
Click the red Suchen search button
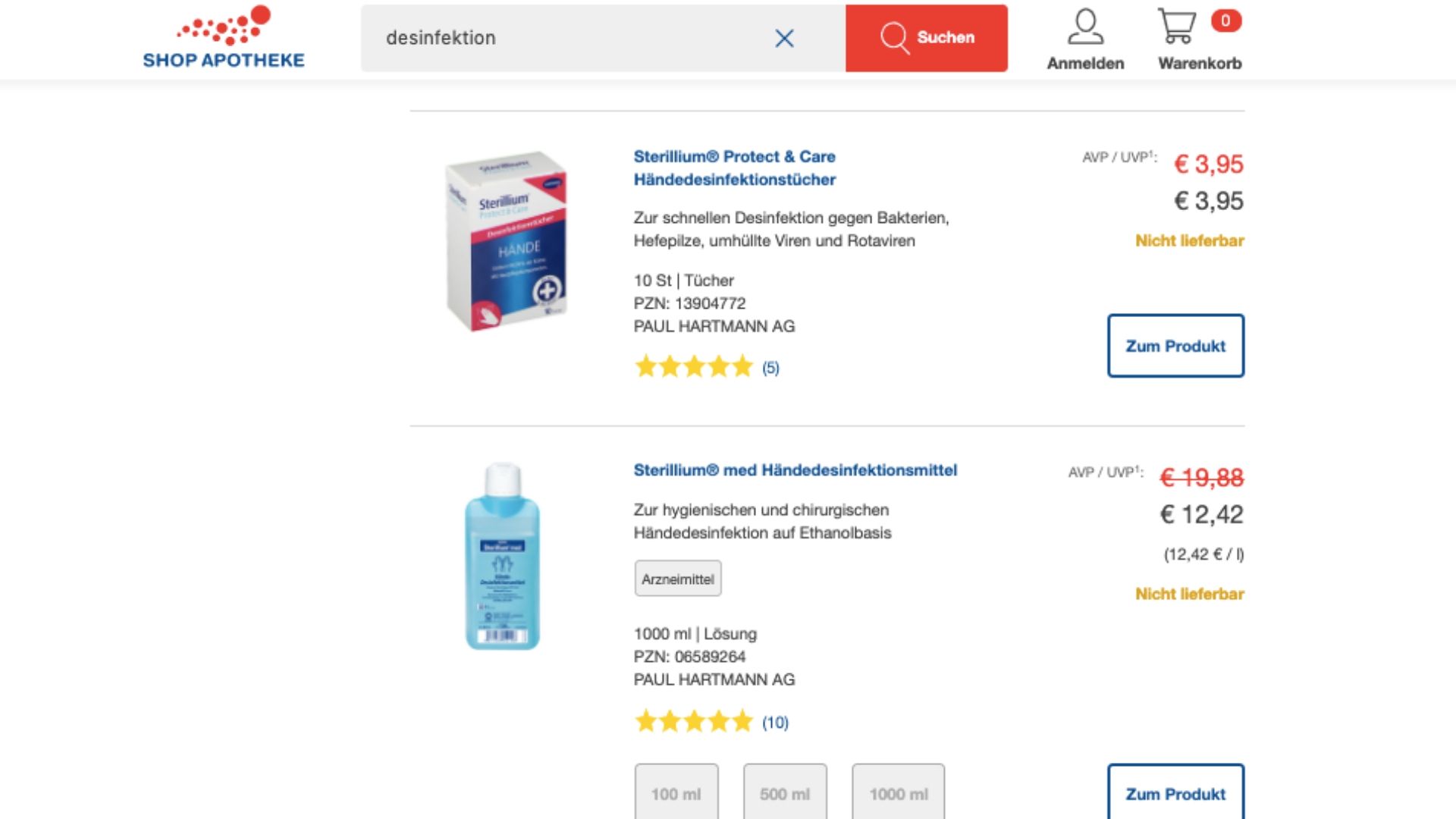click(x=926, y=38)
